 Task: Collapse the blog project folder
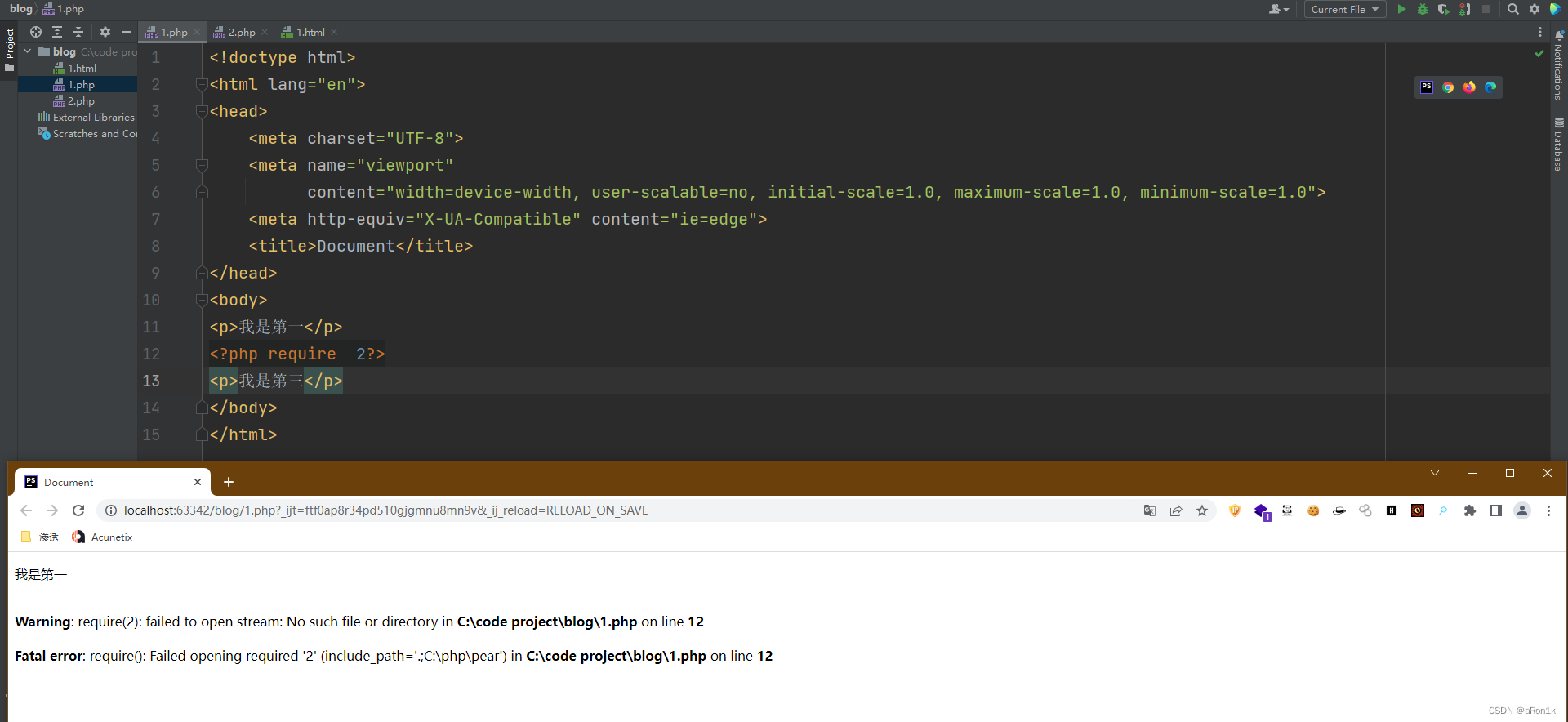click(28, 51)
